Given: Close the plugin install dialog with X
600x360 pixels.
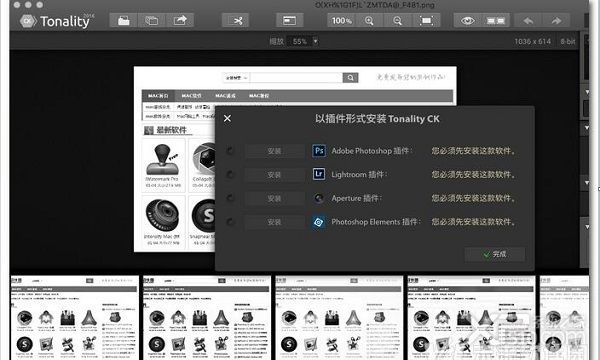Looking at the screenshot, I should point(227,118).
